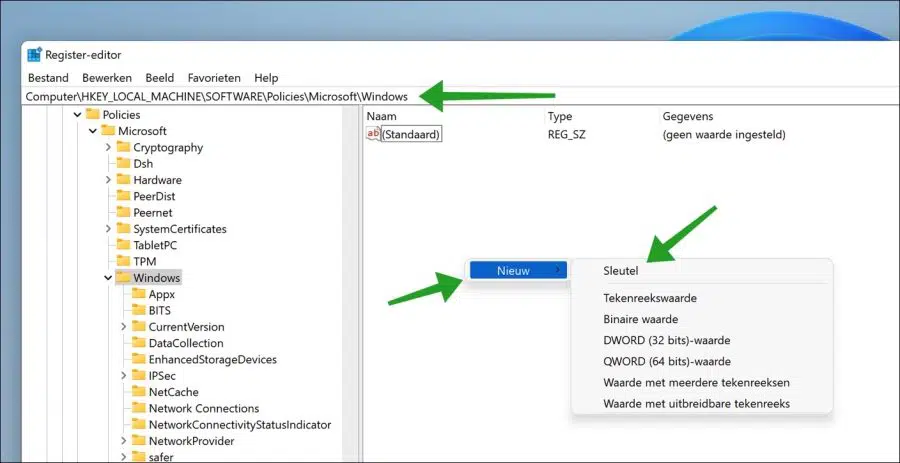900x463 pixels.
Task: Open the Bewerken menu
Action: pyautogui.click(x=107, y=78)
